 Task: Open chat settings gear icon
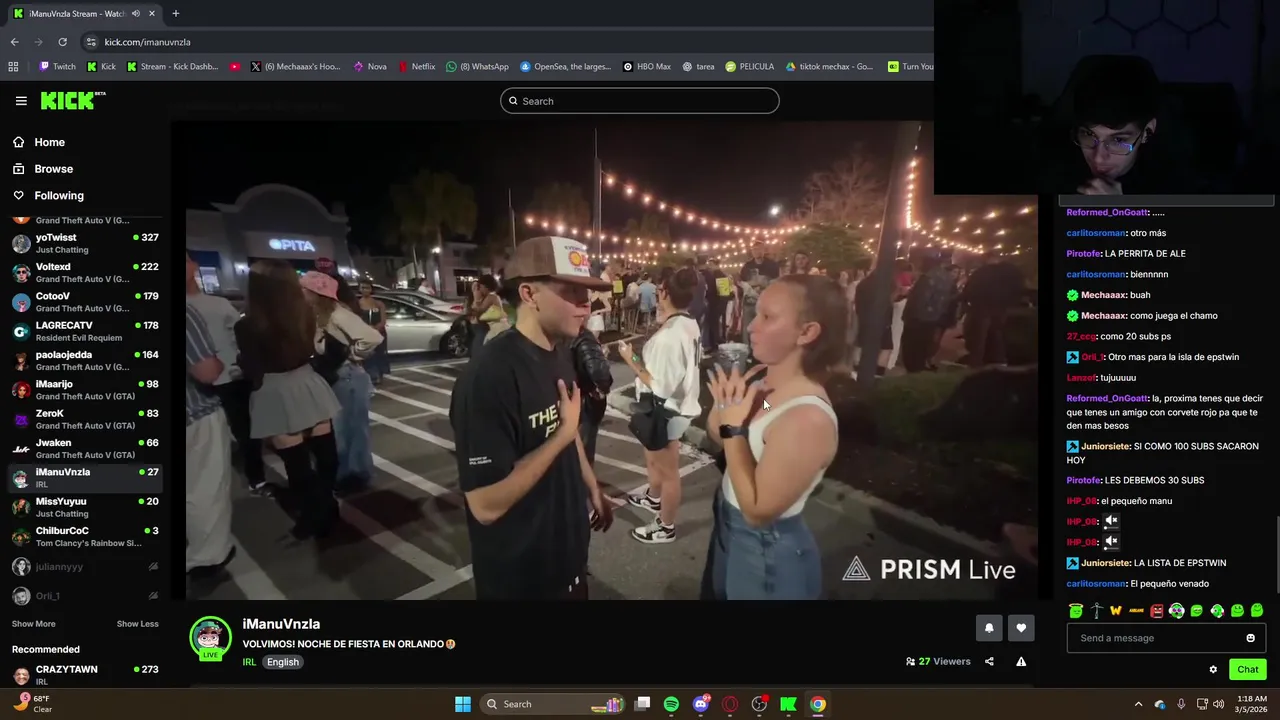[1213, 670]
